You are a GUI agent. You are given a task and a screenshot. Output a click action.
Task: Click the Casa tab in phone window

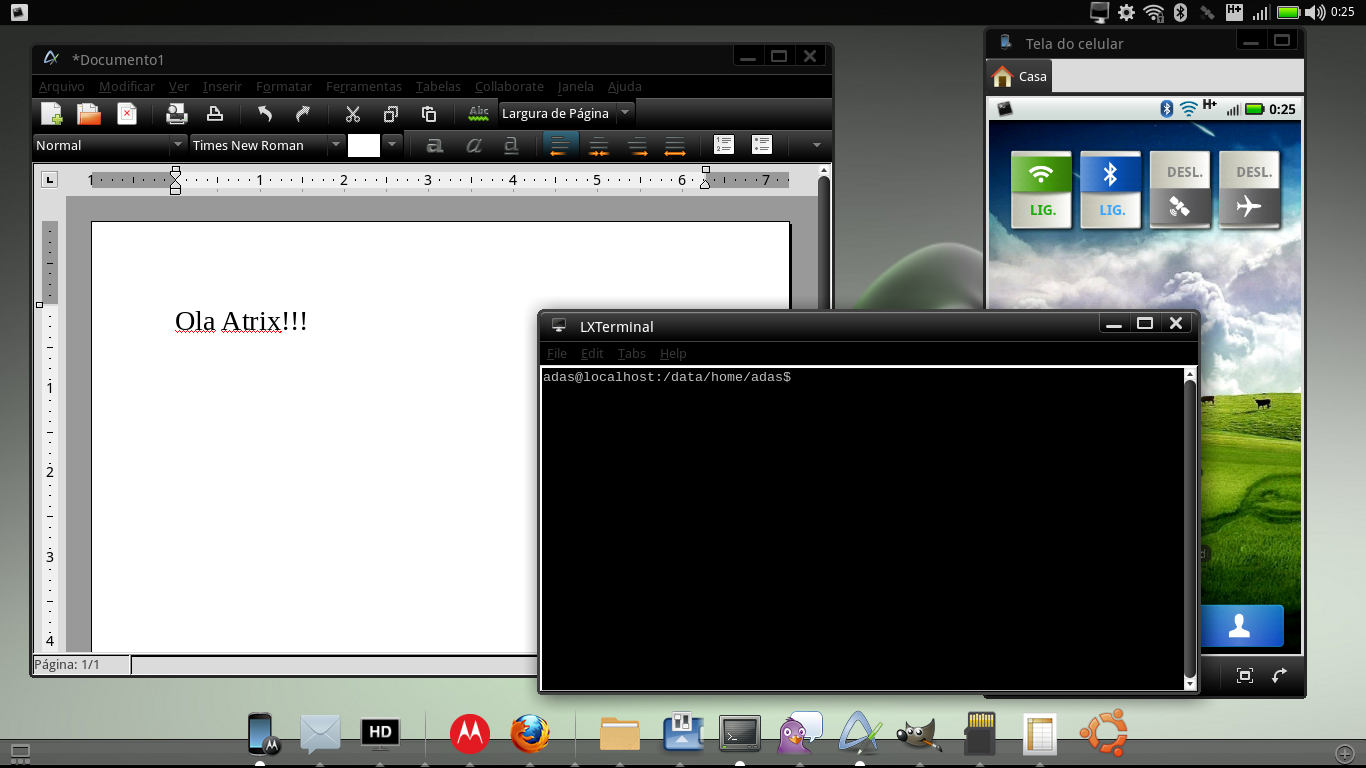click(1020, 77)
